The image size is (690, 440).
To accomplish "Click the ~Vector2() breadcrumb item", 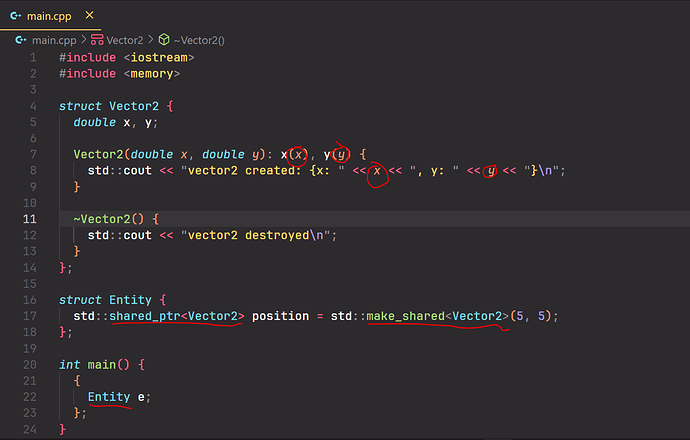I will [199, 40].
